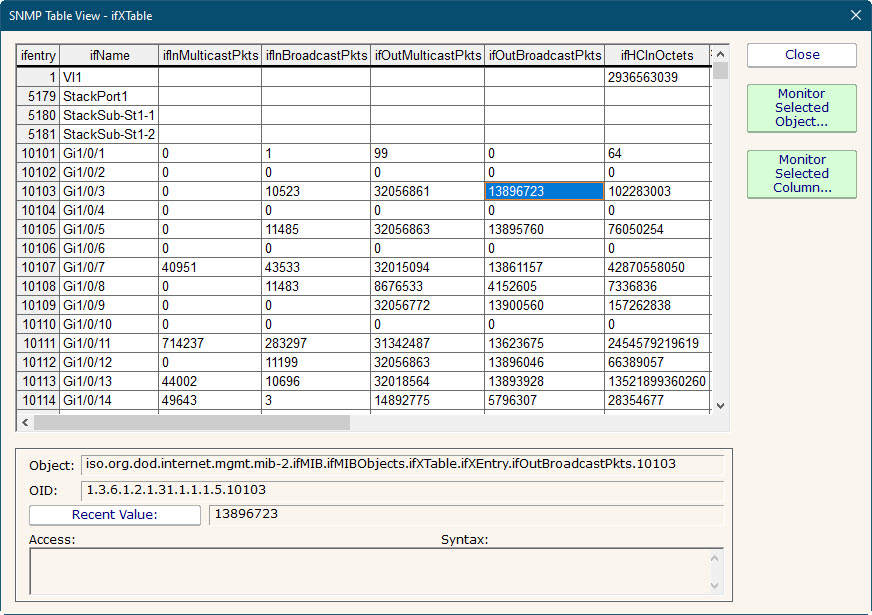The height and width of the screenshot is (615, 872).
Task: Click the Object path text field
Action: pos(402,464)
